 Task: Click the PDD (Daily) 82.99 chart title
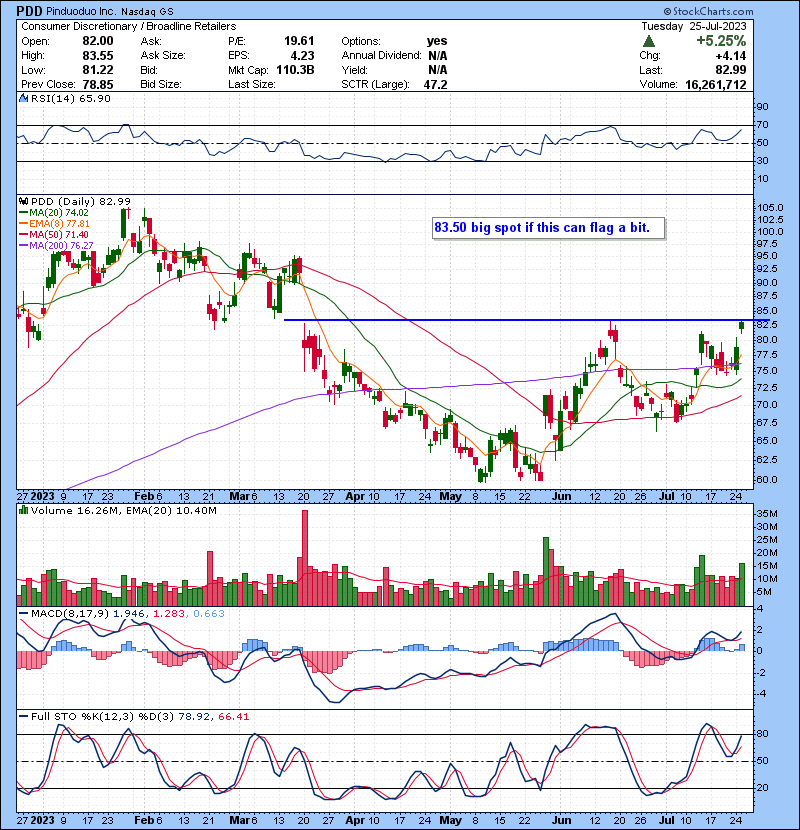tap(80, 202)
